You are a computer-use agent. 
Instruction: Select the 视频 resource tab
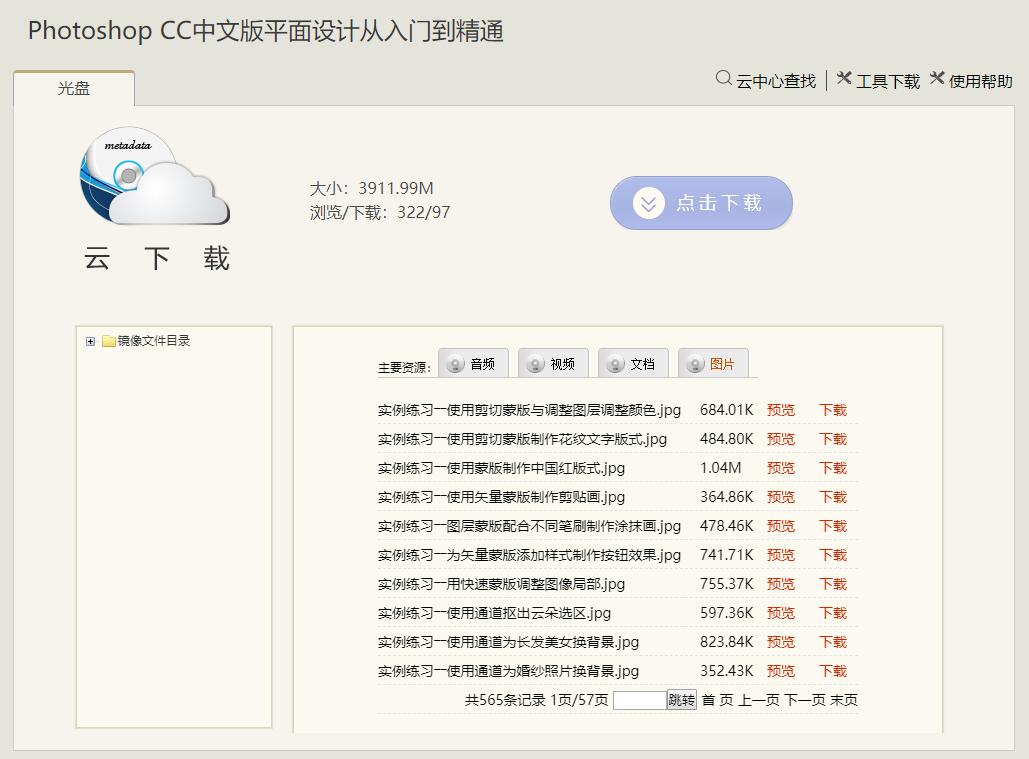[553, 363]
